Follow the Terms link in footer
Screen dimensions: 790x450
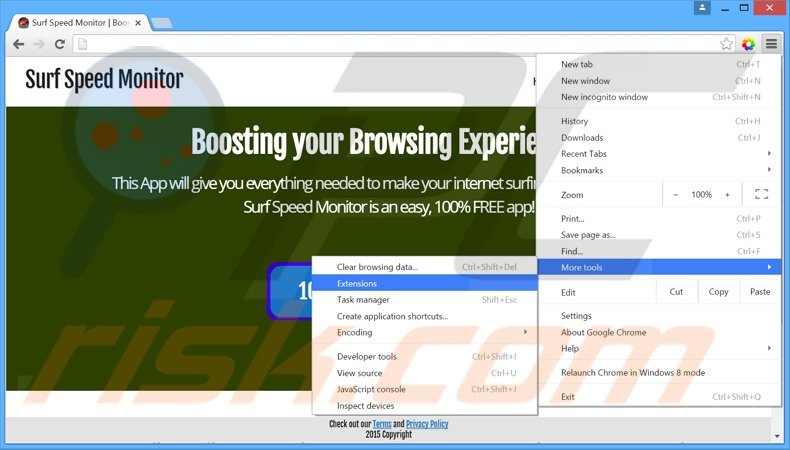(382, 424)
